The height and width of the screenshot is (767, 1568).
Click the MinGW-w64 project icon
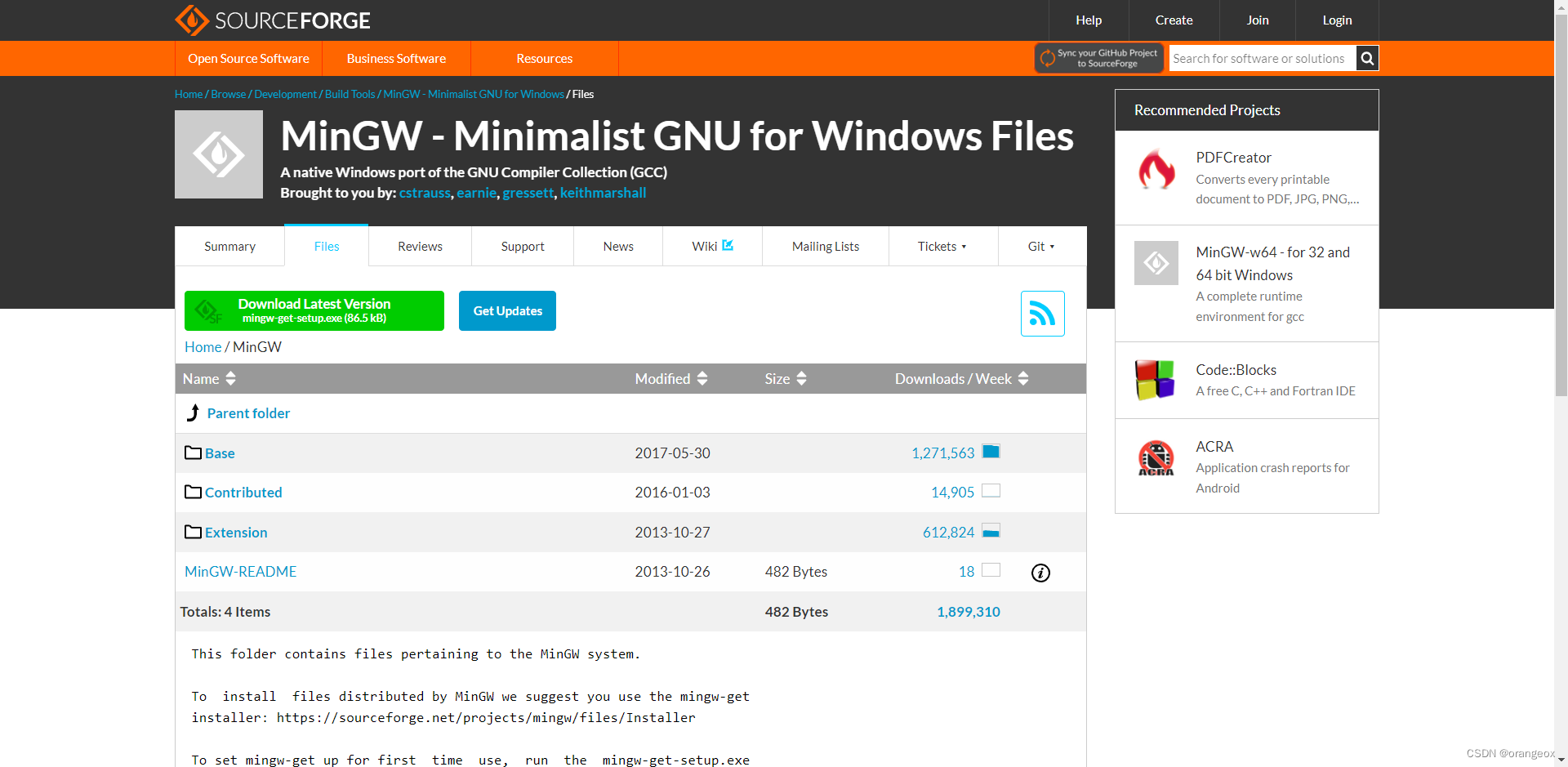pyautogui.click(x=1156, y=263)
